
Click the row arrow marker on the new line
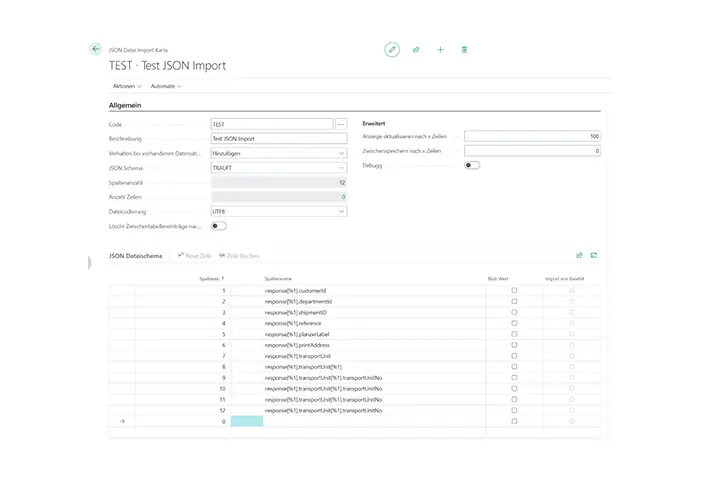122,421
